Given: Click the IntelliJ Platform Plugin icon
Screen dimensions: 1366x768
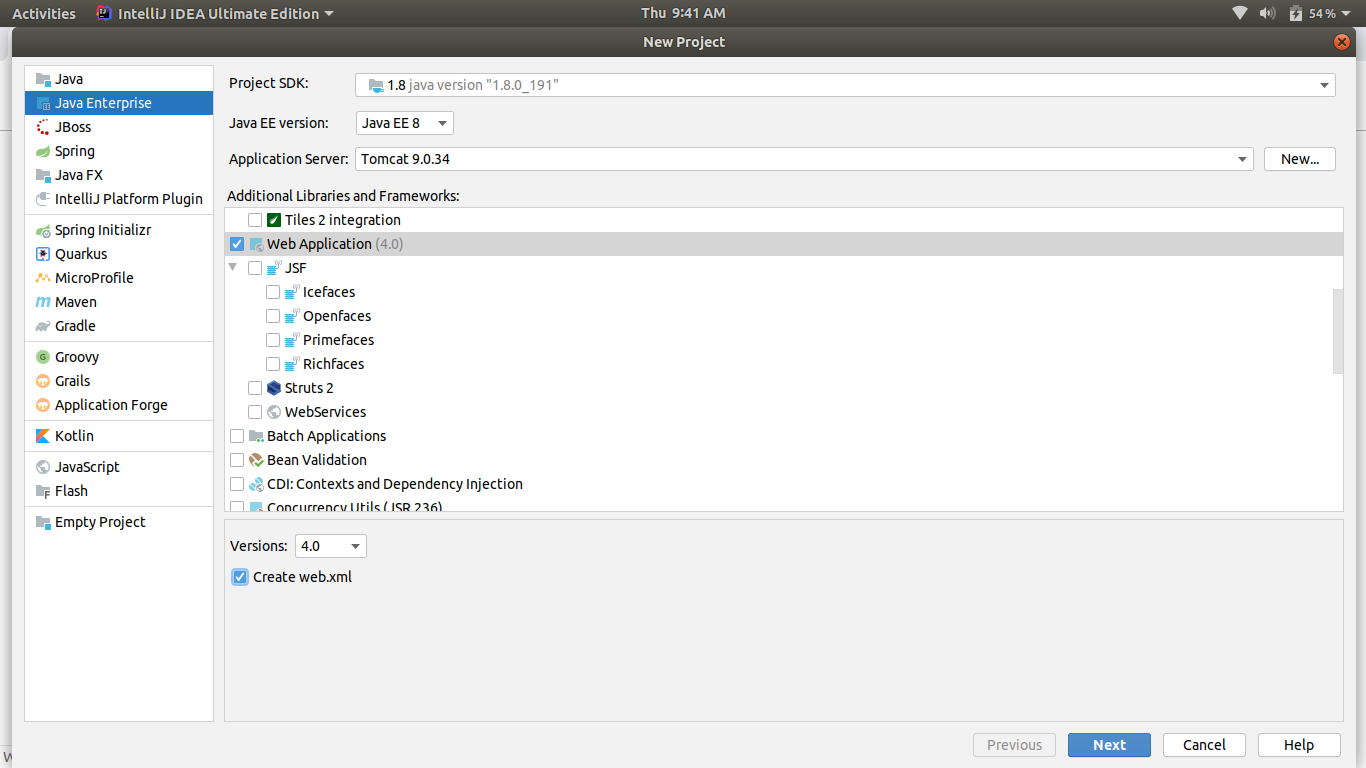Looking at the screenshot, I should [x=43, y=199].
